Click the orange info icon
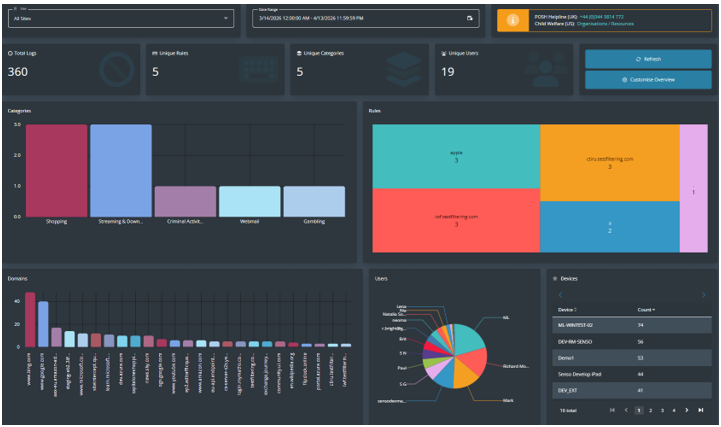This screenshot has height=427, width=721. click(513, 20)
